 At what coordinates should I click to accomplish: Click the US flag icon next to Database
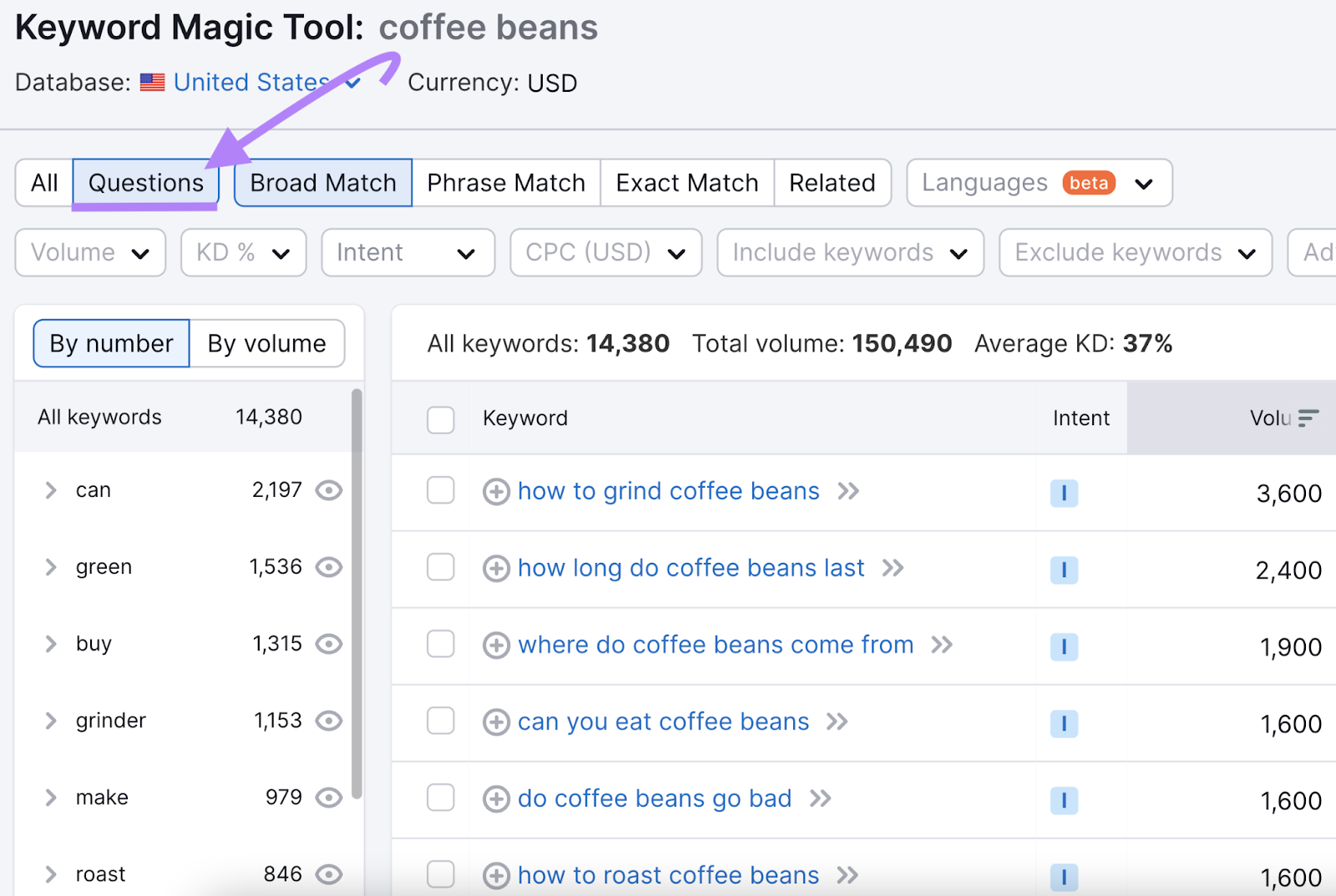point(152,82)
